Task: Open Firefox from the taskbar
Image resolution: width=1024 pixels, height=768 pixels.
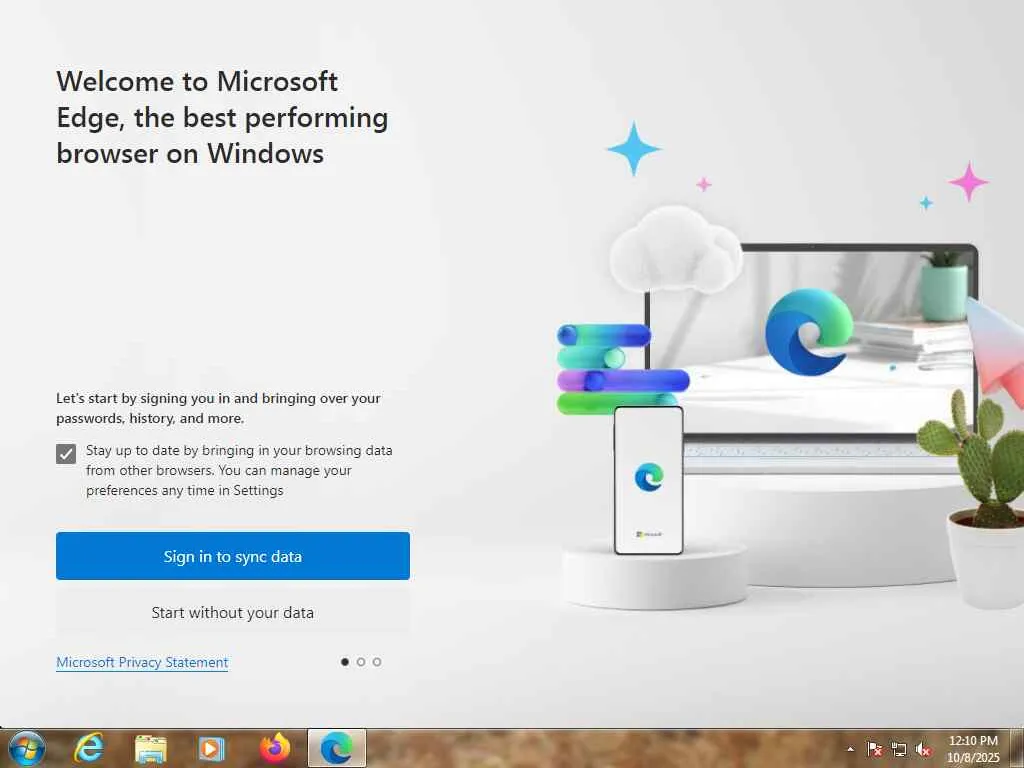Action: pyautogui.click(x=275, y=748)
